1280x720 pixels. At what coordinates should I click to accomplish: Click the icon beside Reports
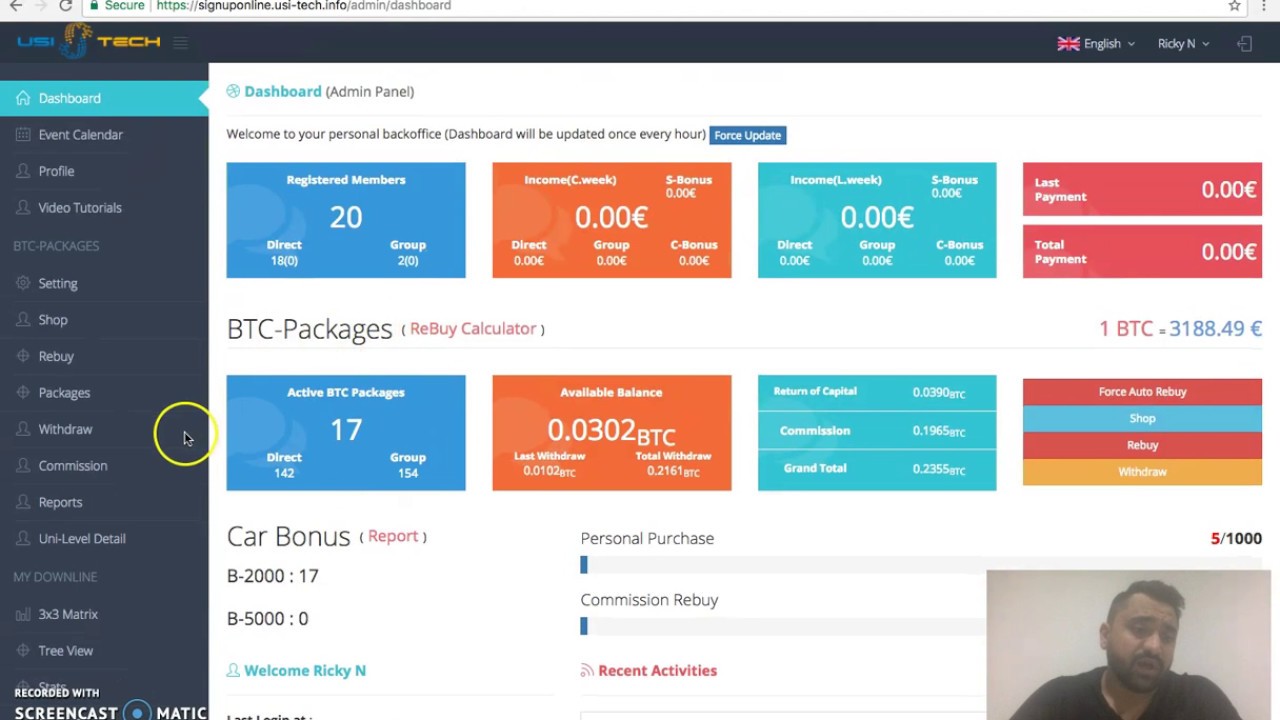[23, 502]
